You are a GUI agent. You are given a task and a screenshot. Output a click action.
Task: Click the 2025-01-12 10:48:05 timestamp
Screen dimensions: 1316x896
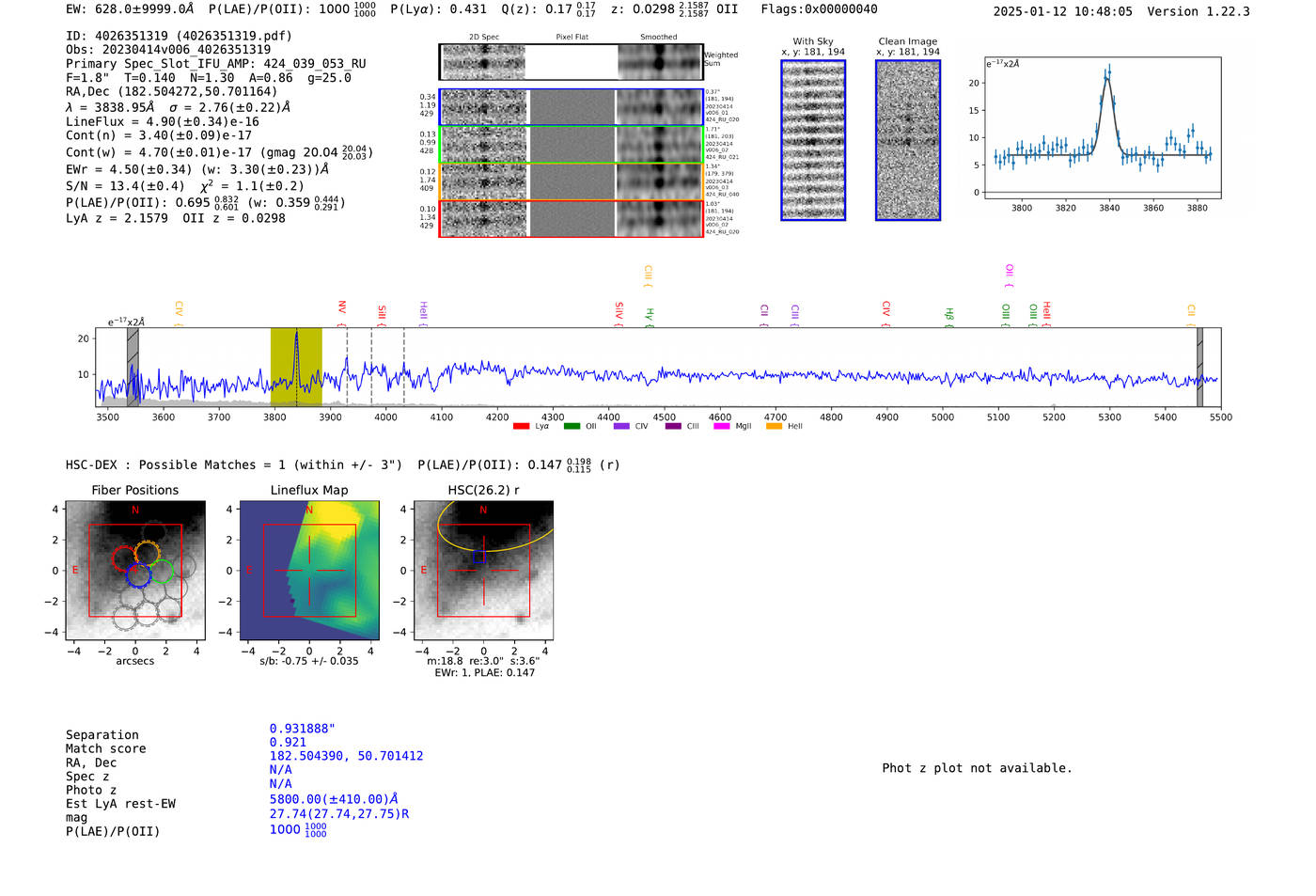[x=1063, y=11]
